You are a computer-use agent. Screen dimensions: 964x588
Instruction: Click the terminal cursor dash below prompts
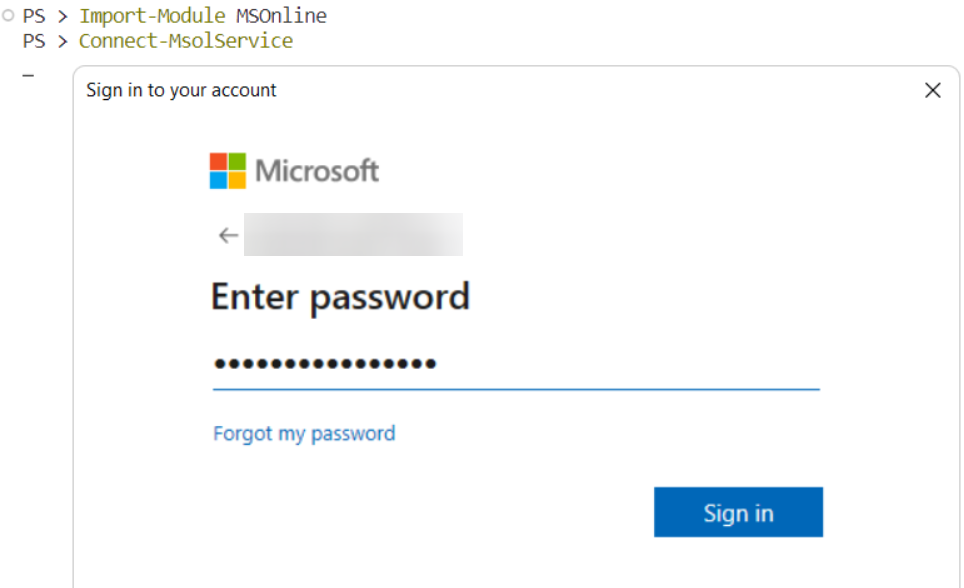coord(28,76)
